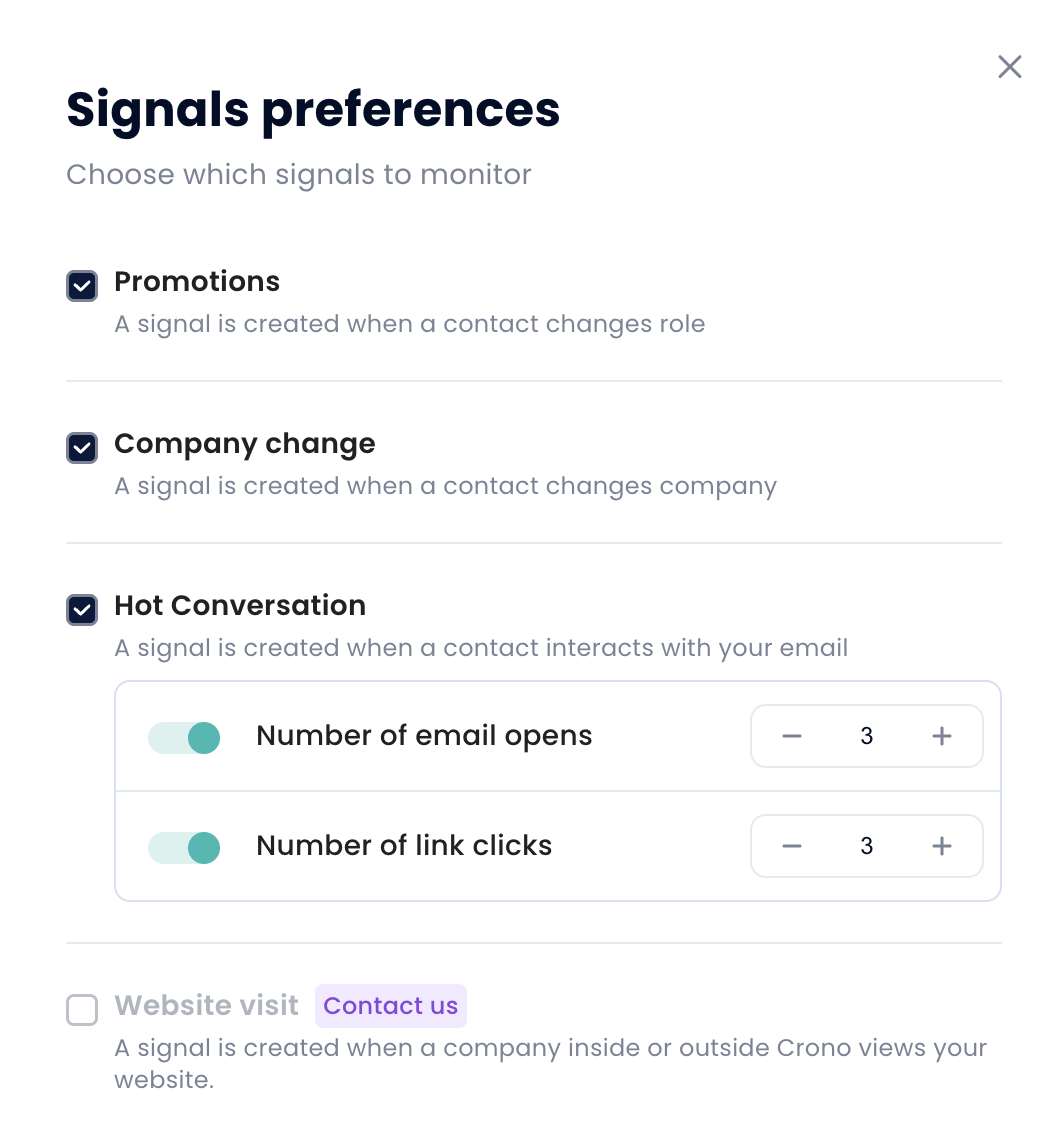The width and height of the screenshot is (1046, 1136).
Task: Increase link clicks count with plus icon
Action: 941,847
